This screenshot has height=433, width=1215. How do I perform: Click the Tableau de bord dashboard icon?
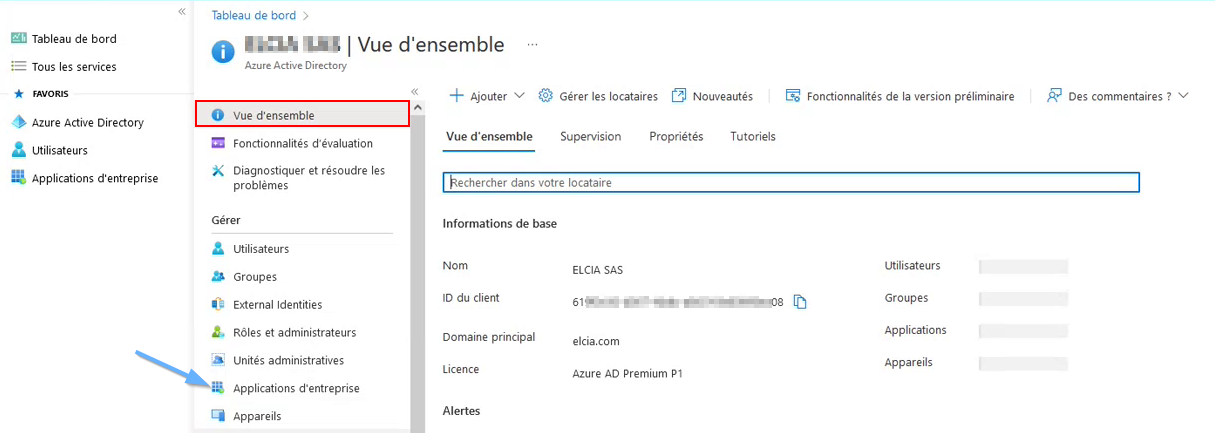point(18,39)
